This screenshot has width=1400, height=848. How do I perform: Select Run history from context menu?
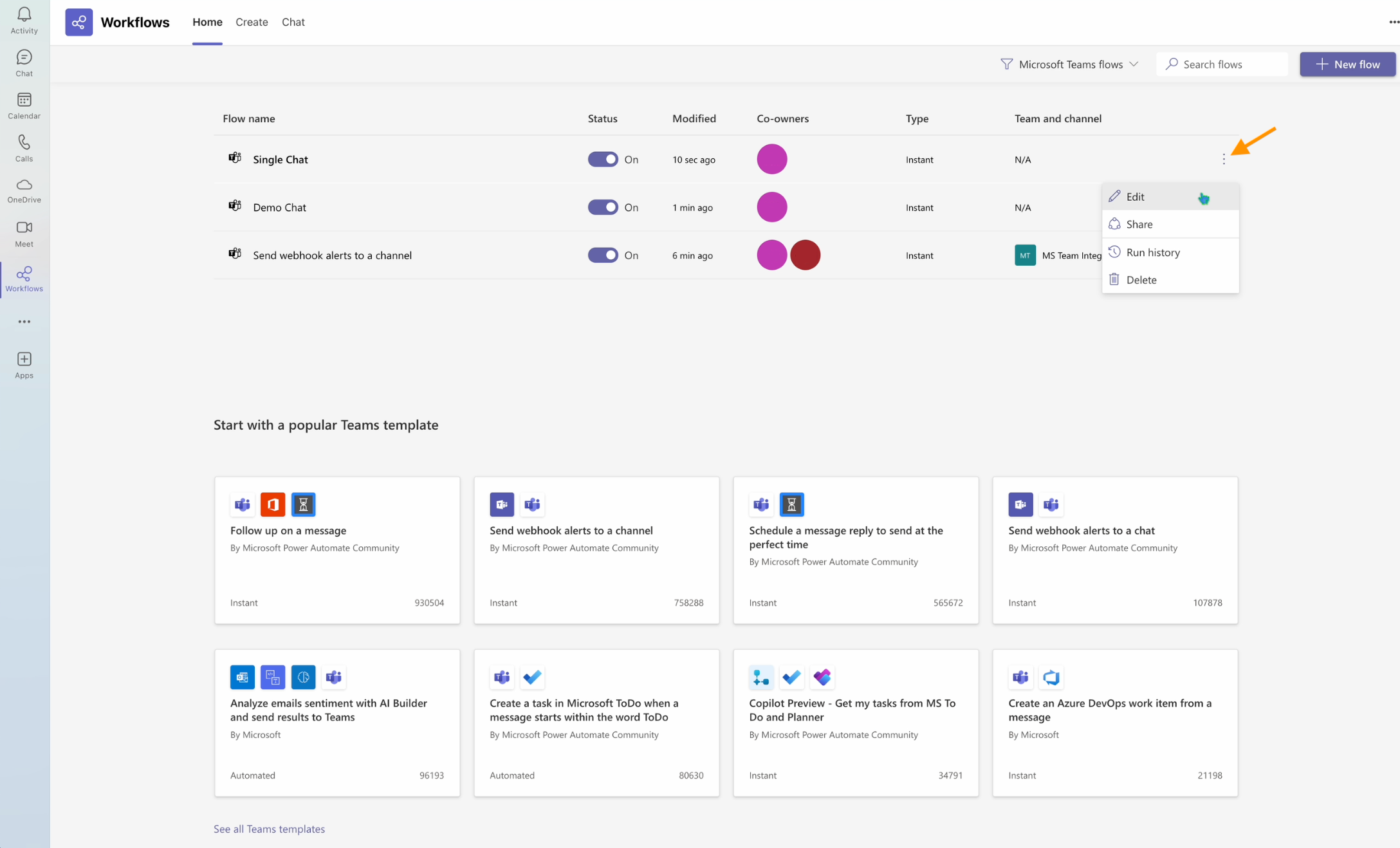[x=1152, y=252]
